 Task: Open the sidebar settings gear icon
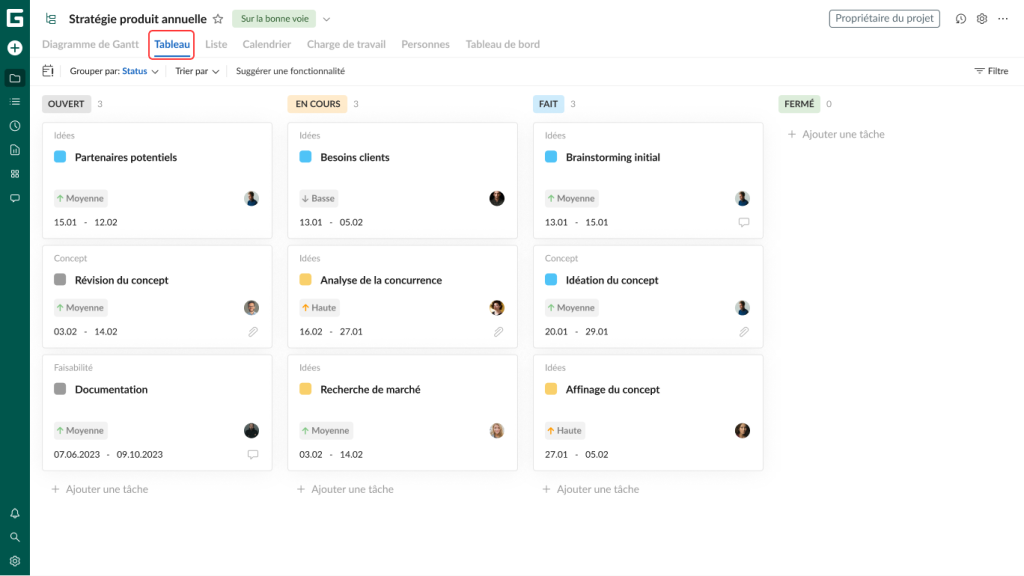tap(14, 561)
